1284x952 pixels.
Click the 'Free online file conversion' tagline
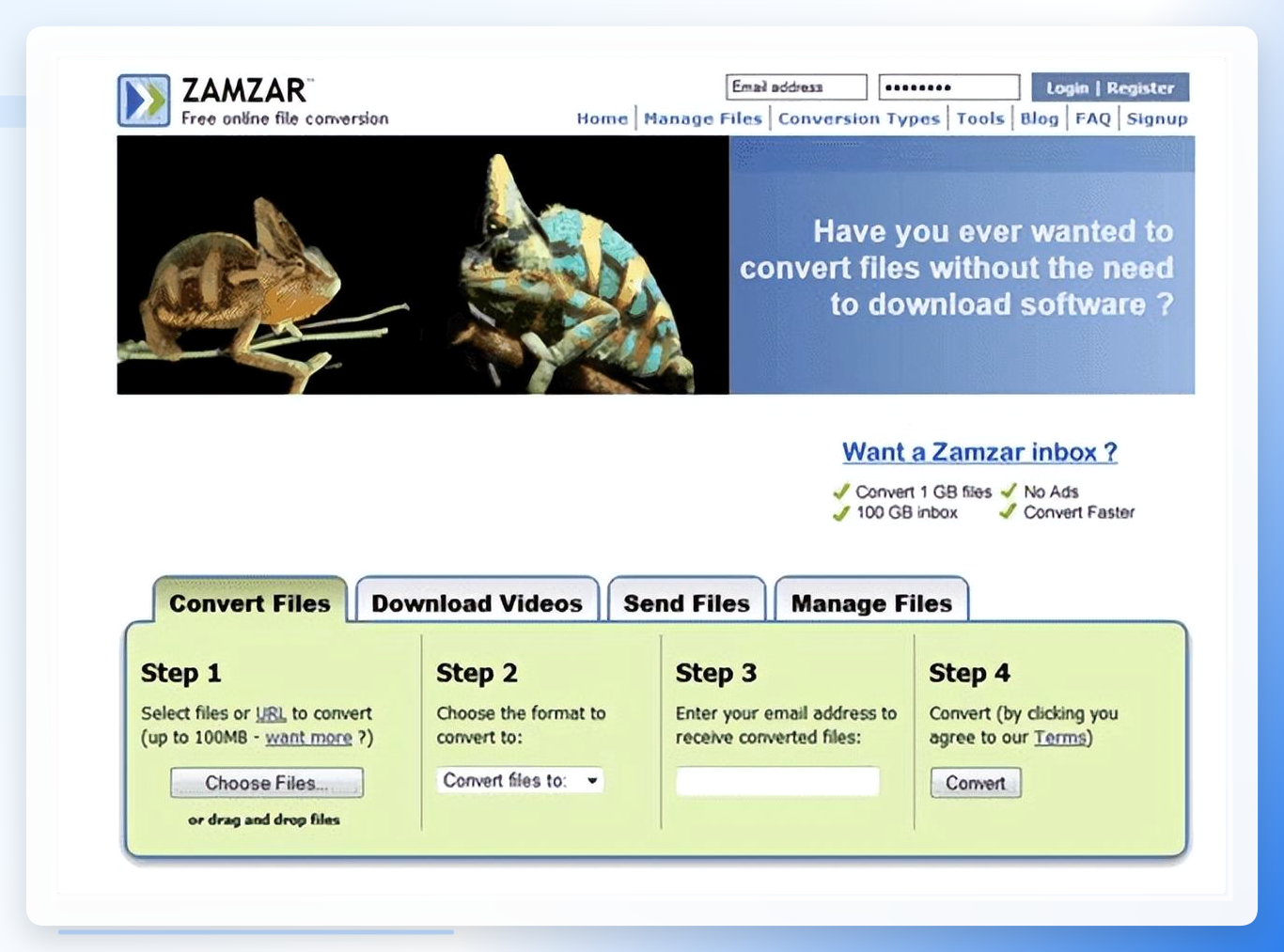pyautogui.click(x=285, y=118)
